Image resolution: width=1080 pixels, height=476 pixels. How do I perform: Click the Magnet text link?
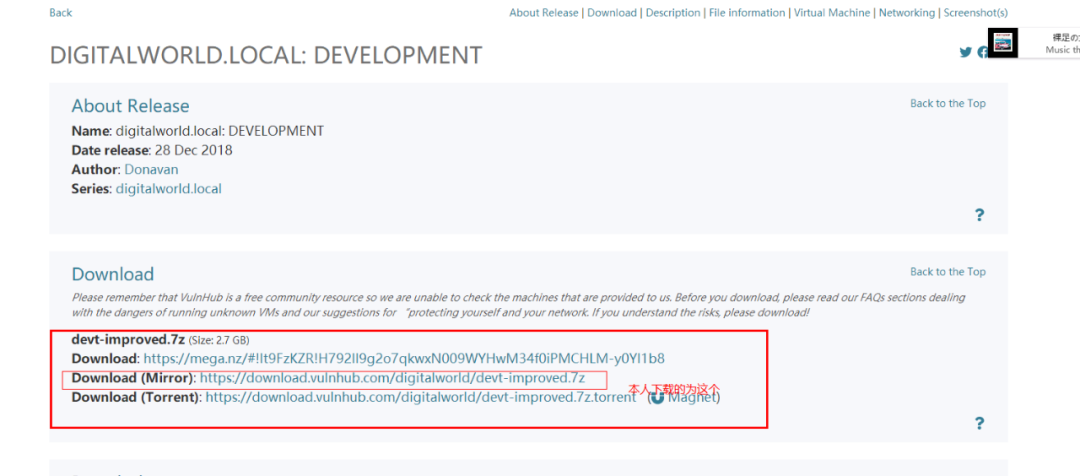click(x=692, y=397)
